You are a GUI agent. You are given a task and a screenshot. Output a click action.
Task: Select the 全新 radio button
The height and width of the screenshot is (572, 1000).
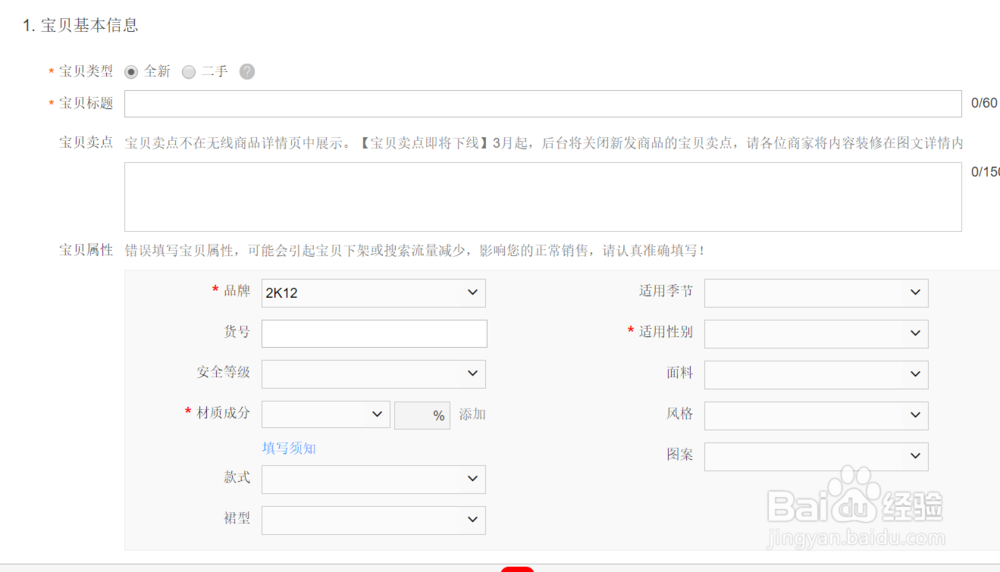coord(131,72)
